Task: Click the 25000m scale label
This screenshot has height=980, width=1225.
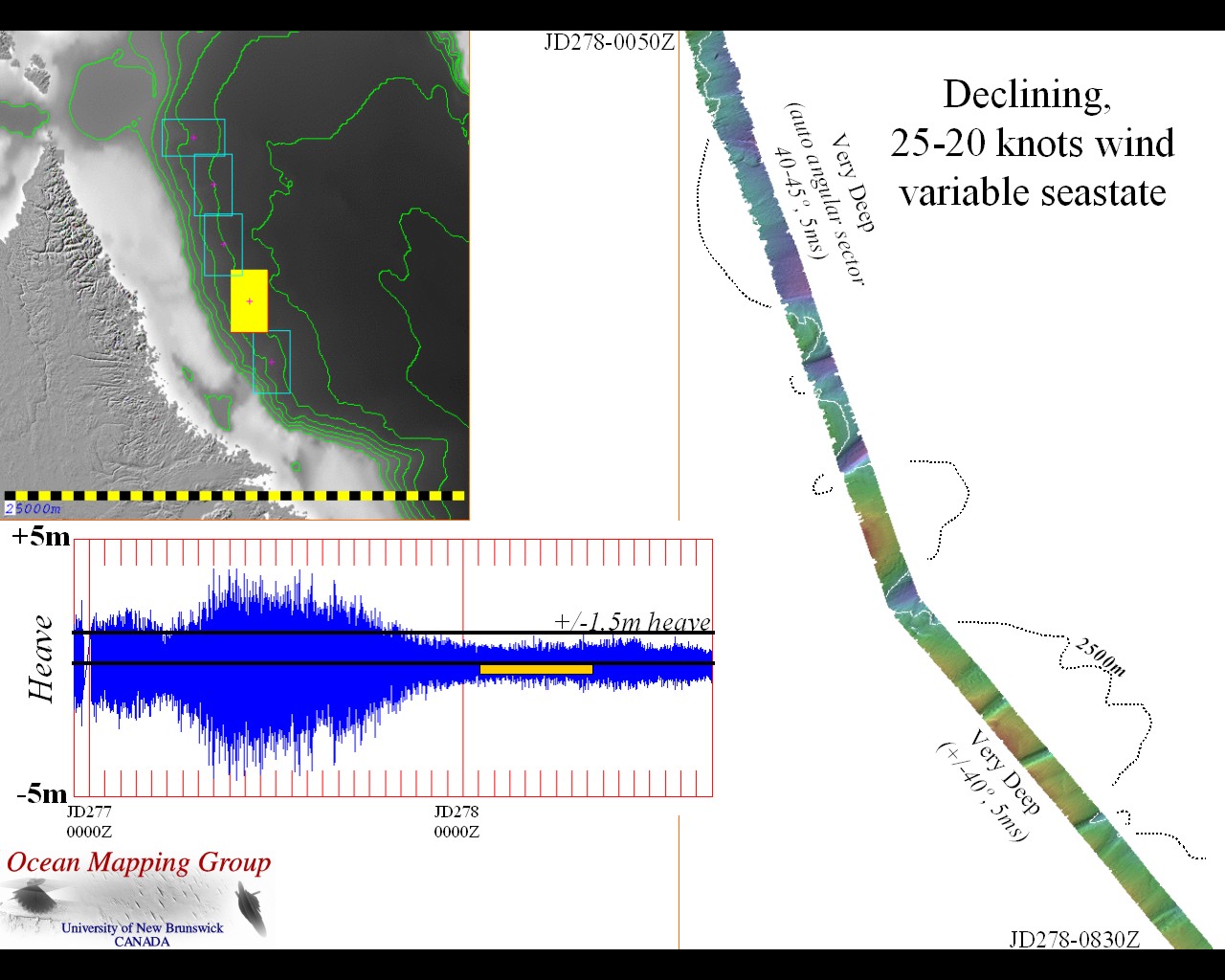Action: pos(33,508)
